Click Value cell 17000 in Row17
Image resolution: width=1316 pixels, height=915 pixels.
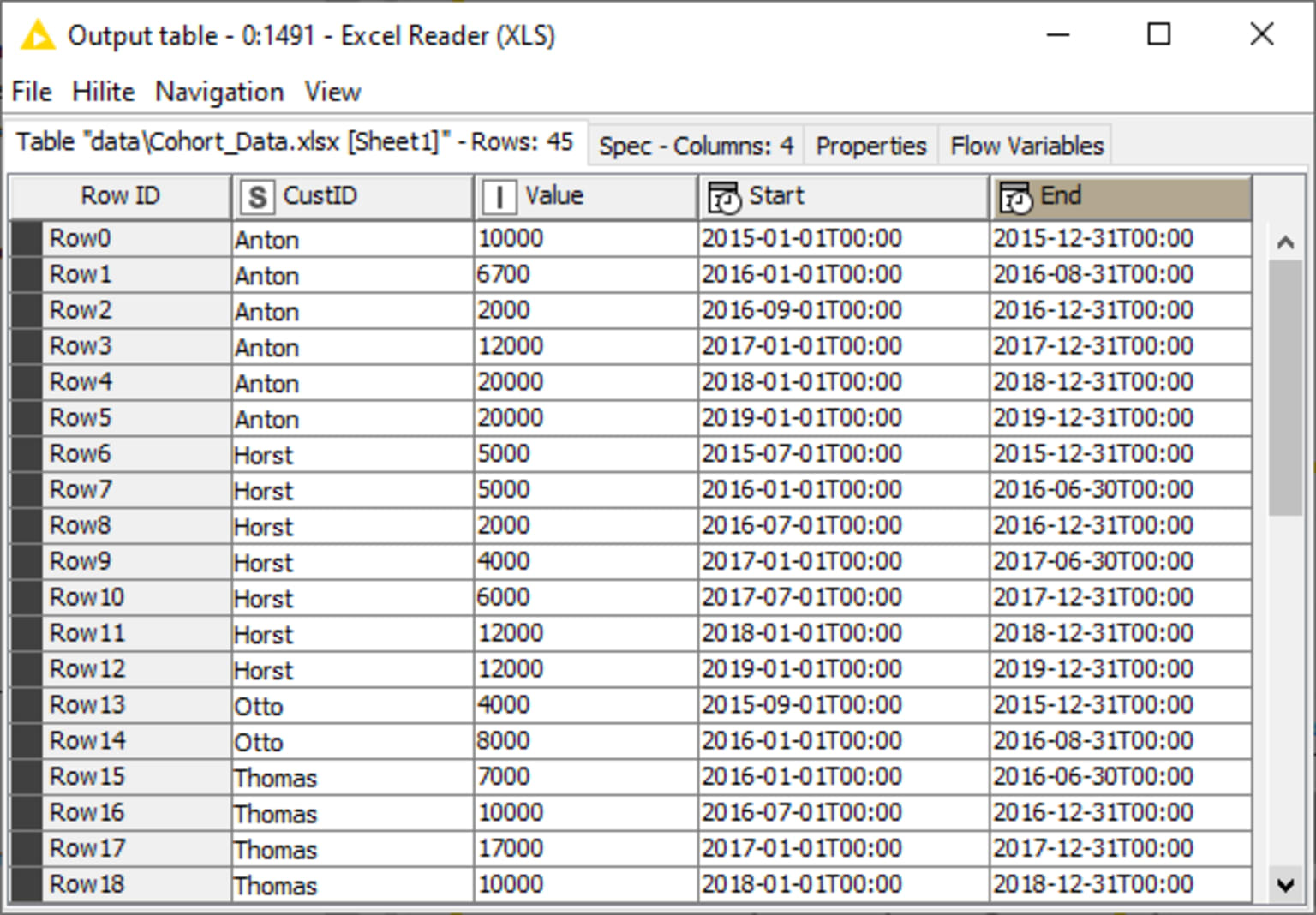click(x=585, y=848)
